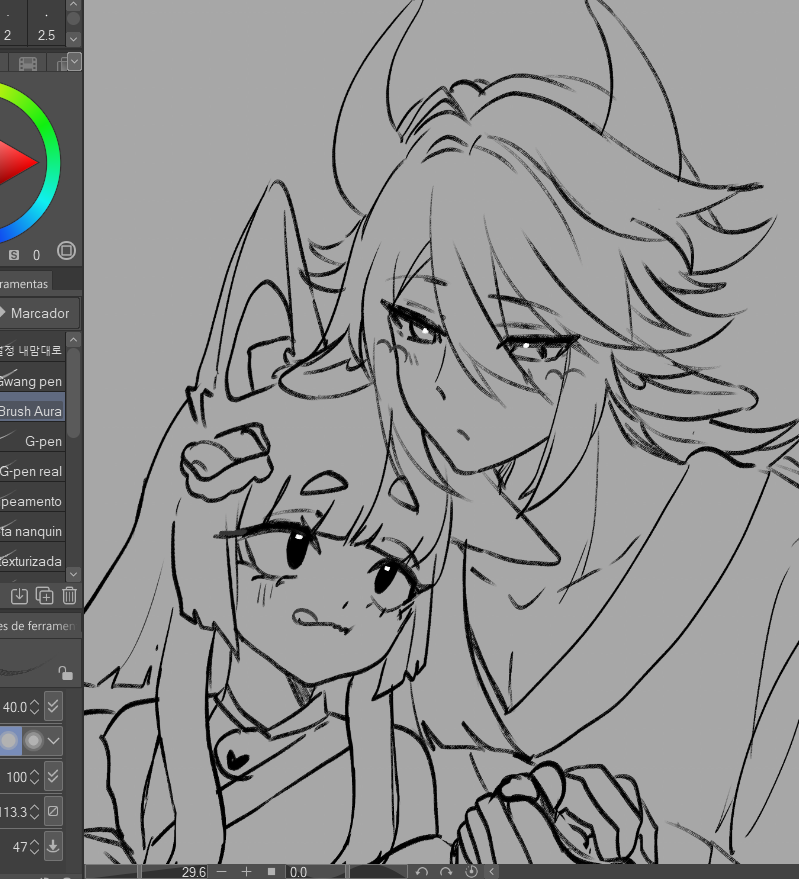Reset canvas rotation icon
799x879 pixels.
tap(471, 871)
